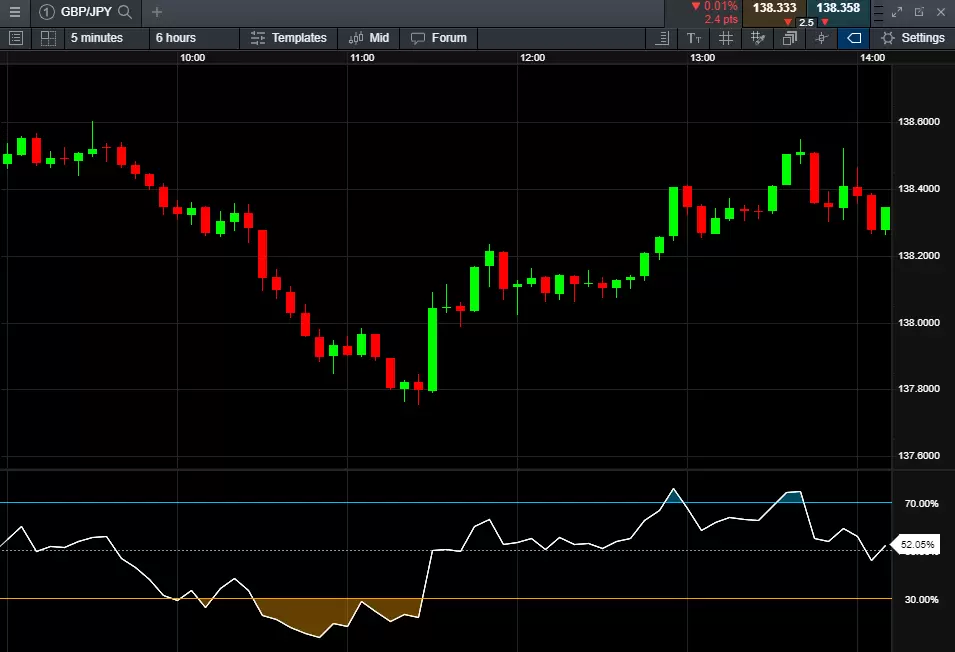Viewport: 955px width, 652px height.
Task: Open the chart list view icon
Action: point(15,38)
